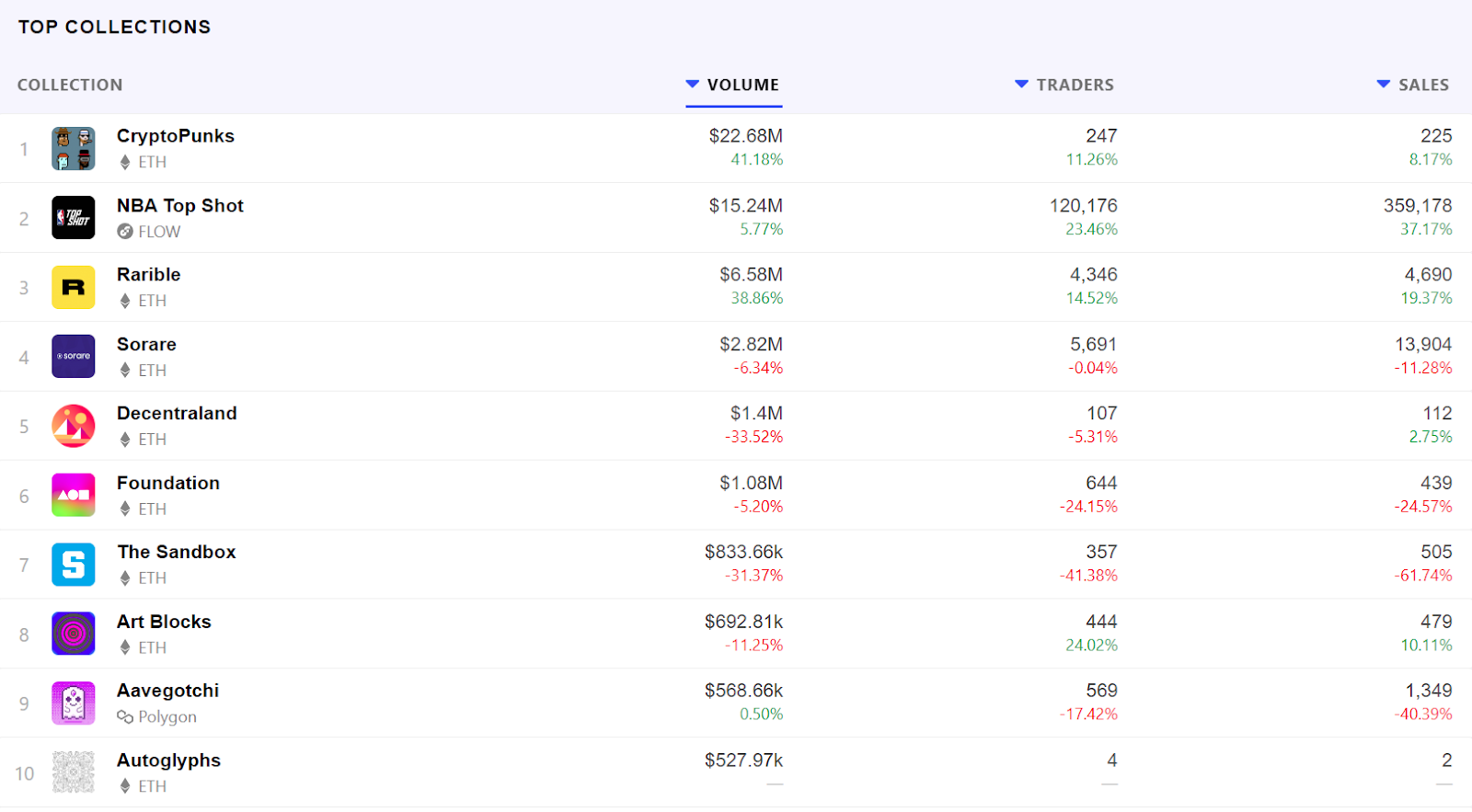Viewport: 1472px width, 812px height.
Task: Click The Sandbox blue S icon
Action: point(74,565)
